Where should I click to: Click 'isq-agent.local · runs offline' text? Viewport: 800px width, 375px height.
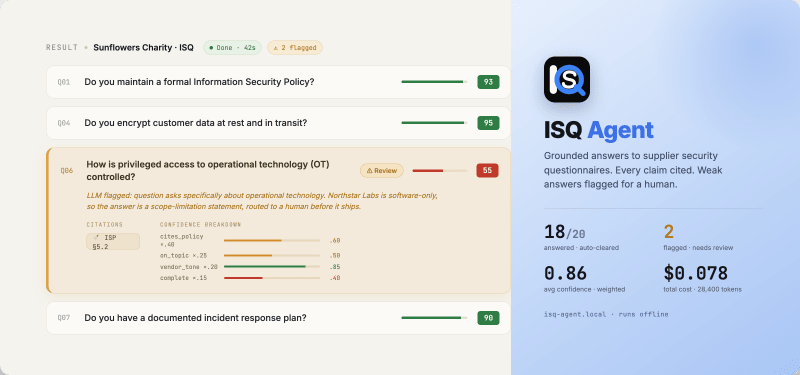(x=606, y=314)
